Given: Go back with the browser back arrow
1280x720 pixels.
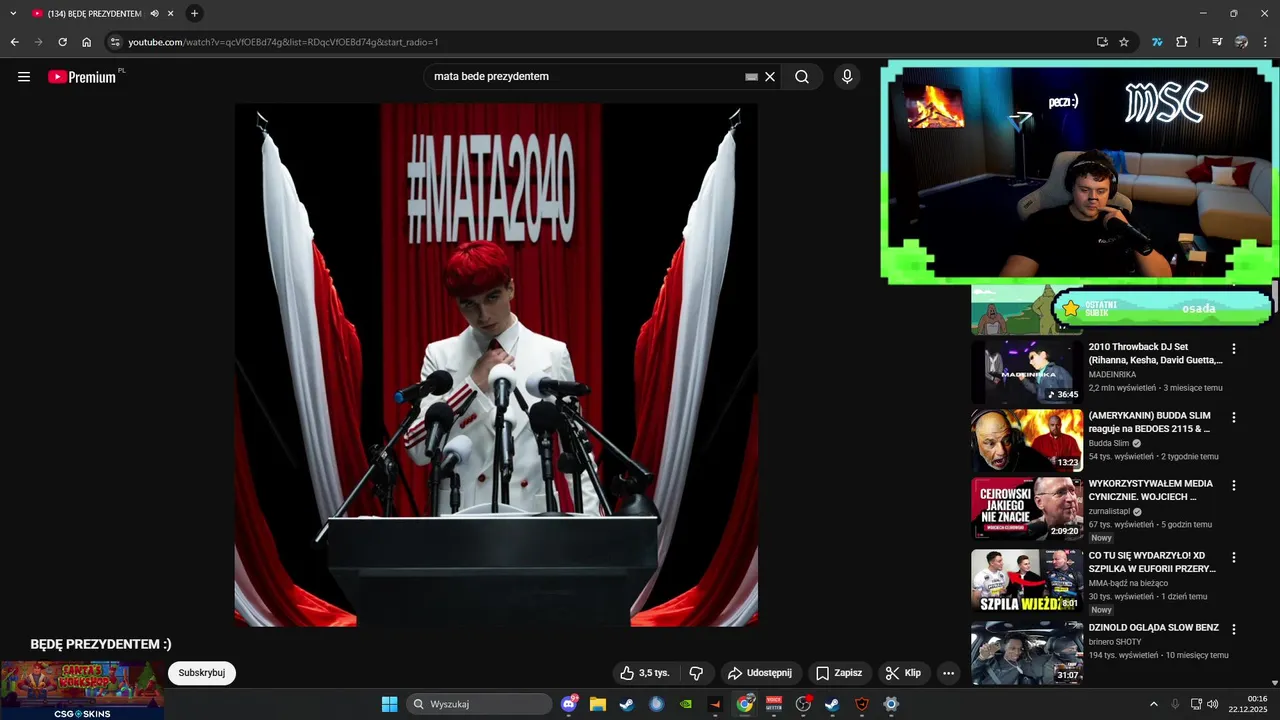Looking at the screenshot, I should (x=14, y=42).
